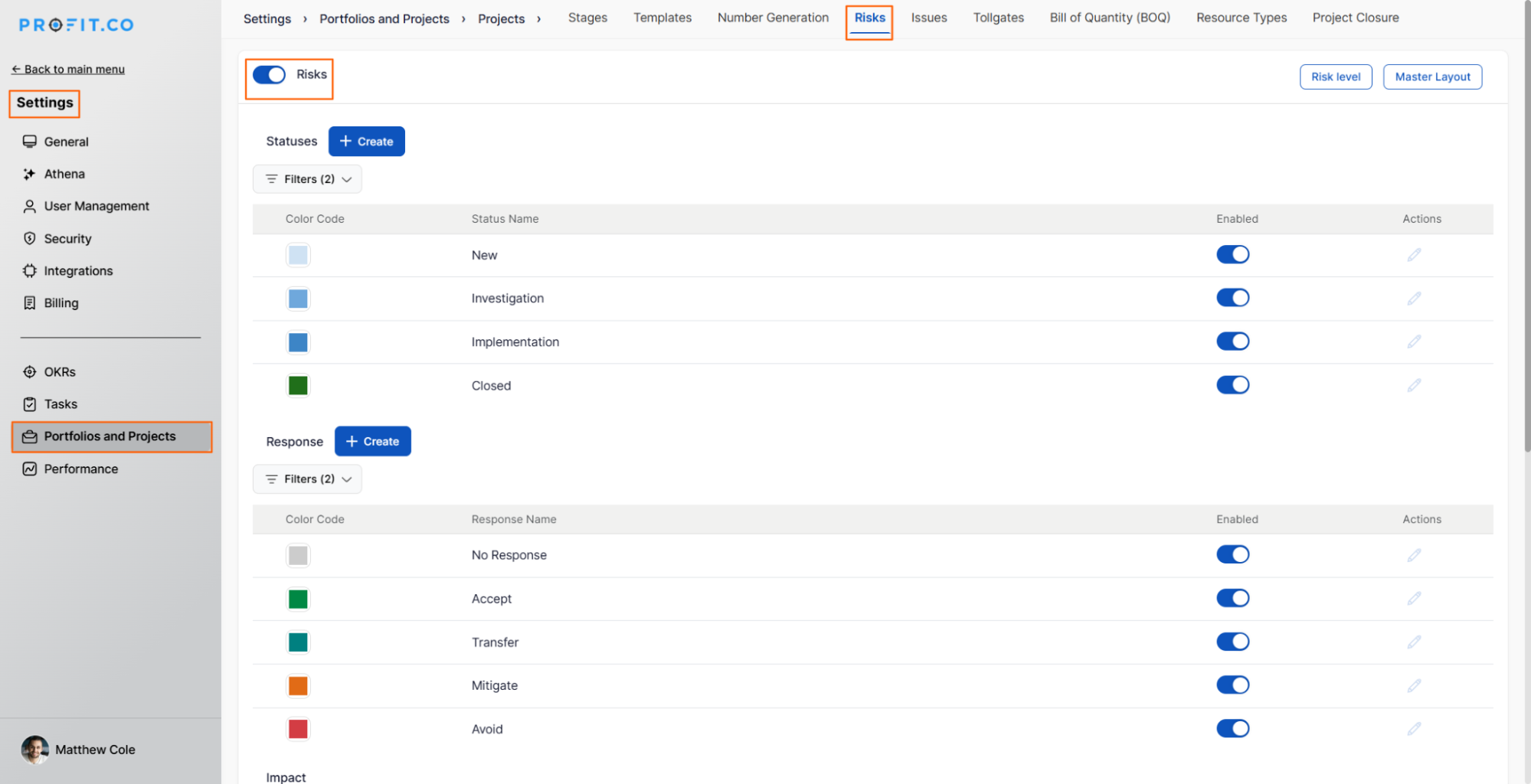1531x784 pixels.
Task: Edit the Investigation status with pencil icon
Action: pos(1413,298)
